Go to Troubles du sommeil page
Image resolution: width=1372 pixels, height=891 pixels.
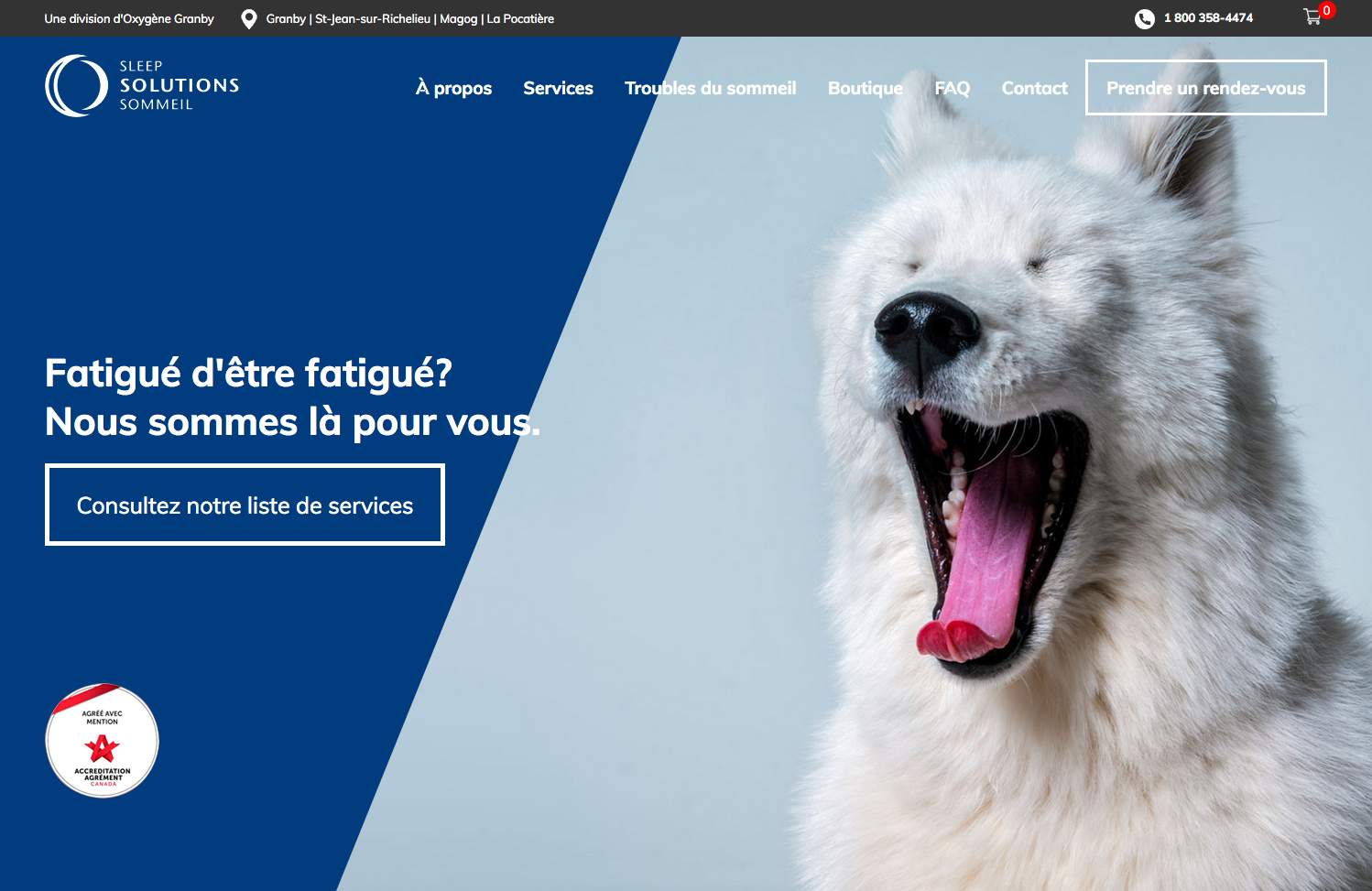711,88
